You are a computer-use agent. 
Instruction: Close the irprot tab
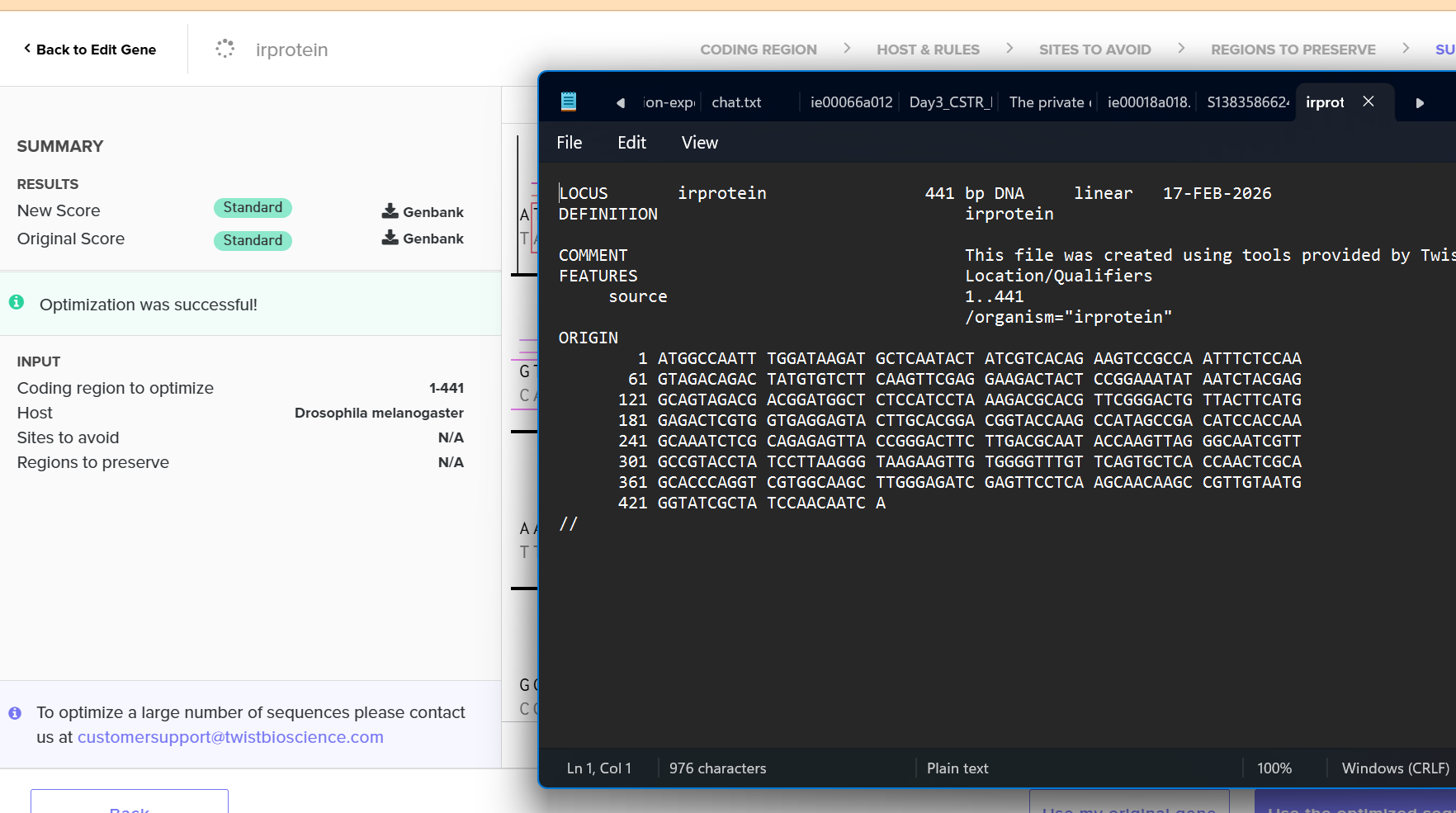[1369, 102]
